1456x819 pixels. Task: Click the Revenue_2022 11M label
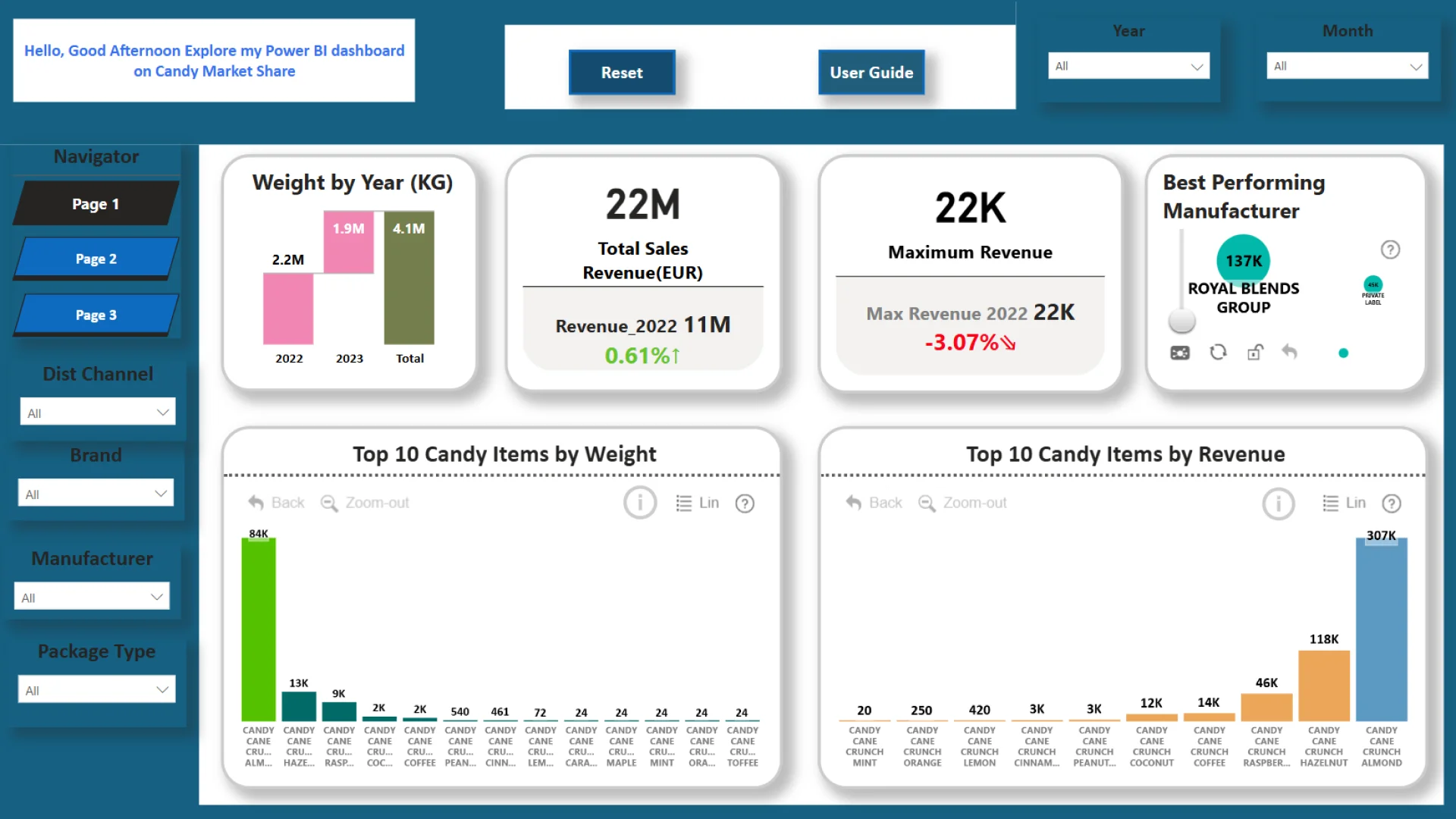pos(643,325)
